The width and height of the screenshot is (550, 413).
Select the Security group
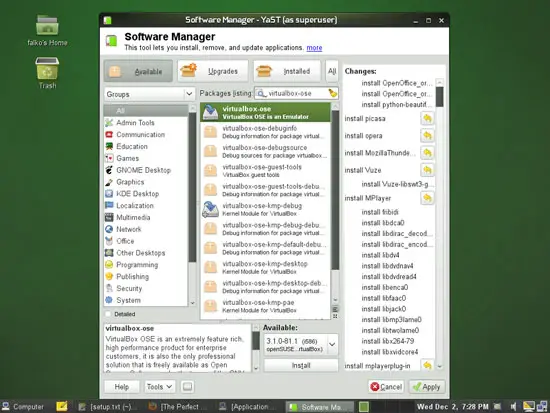146,288
